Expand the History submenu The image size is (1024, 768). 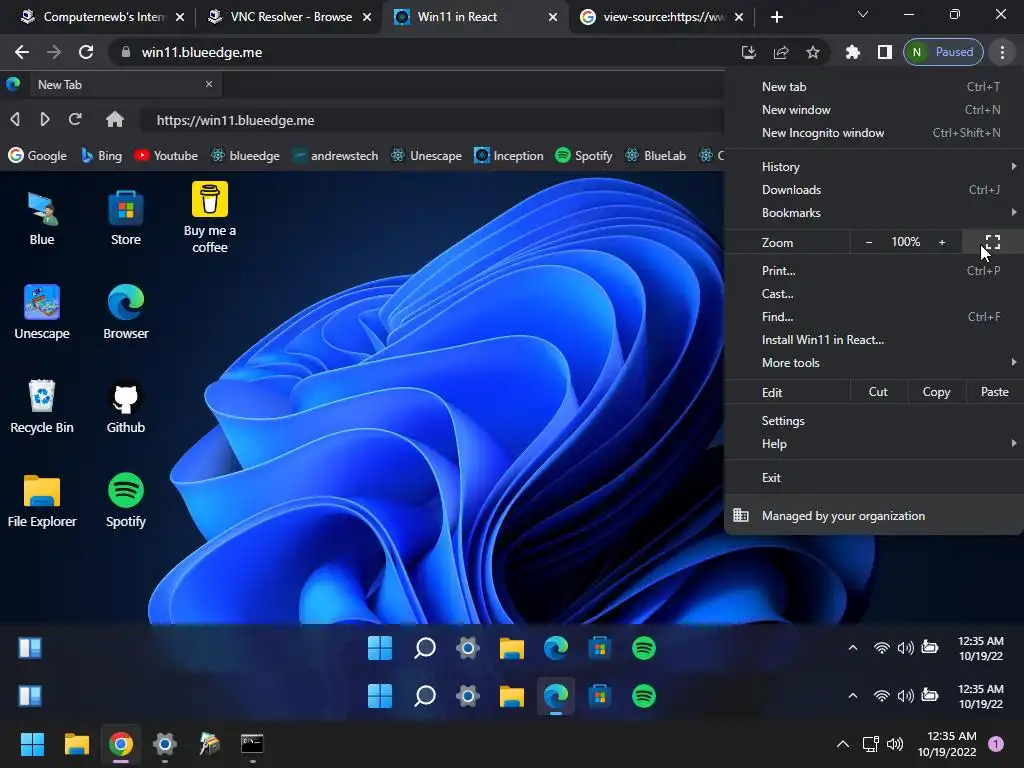point(874,167)
